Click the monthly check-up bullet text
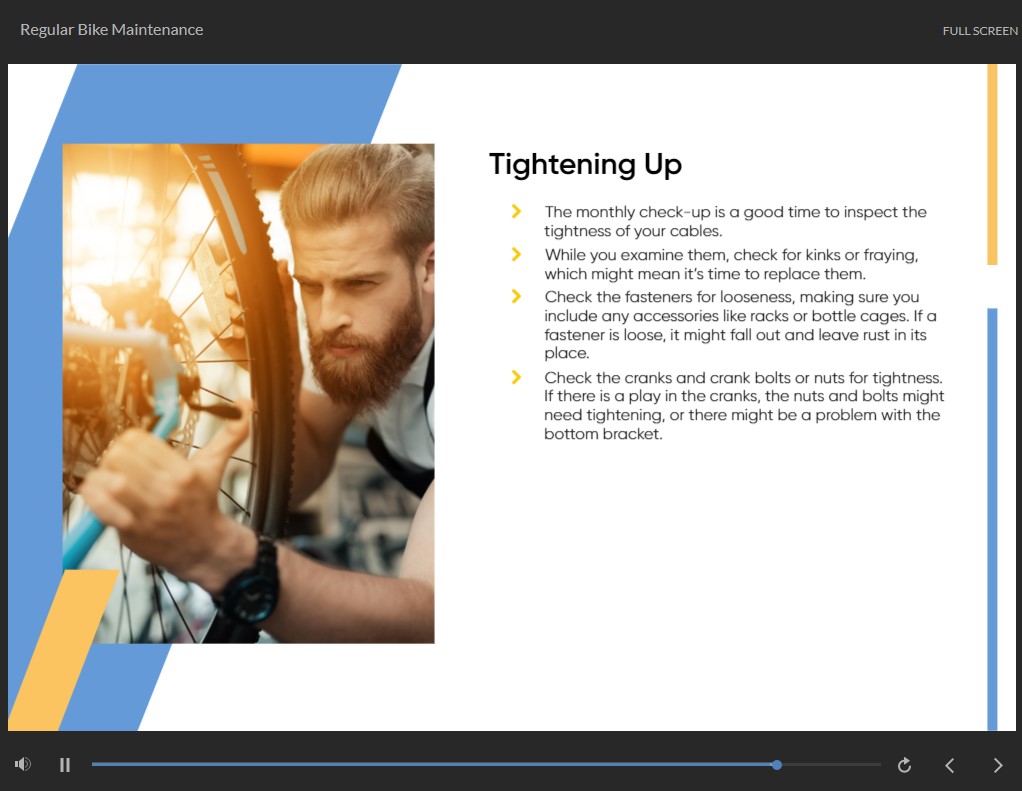This screenshot has height=791, width=1022. [735, 222]
